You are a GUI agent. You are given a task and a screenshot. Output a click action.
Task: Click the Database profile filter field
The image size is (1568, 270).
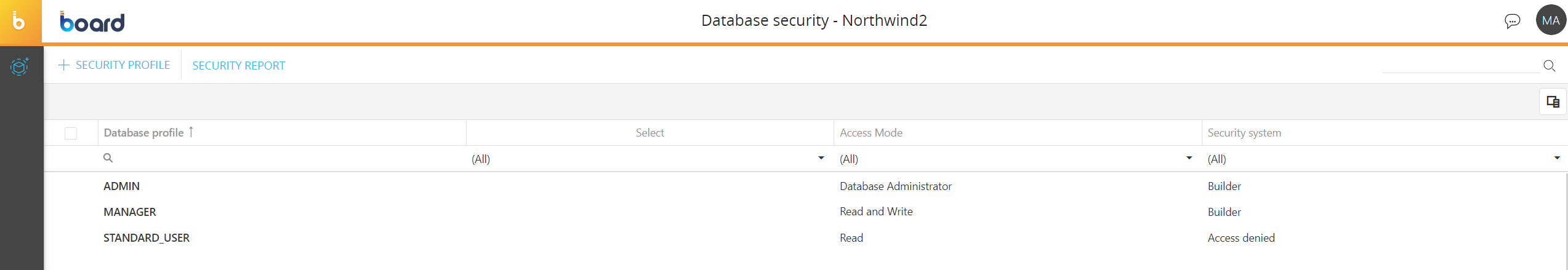point(283,159)
